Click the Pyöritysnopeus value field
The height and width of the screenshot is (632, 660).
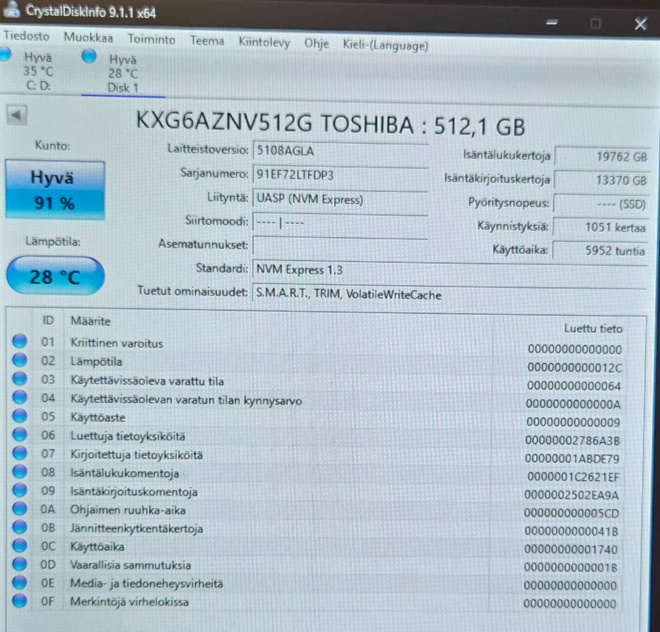[601, 204]
